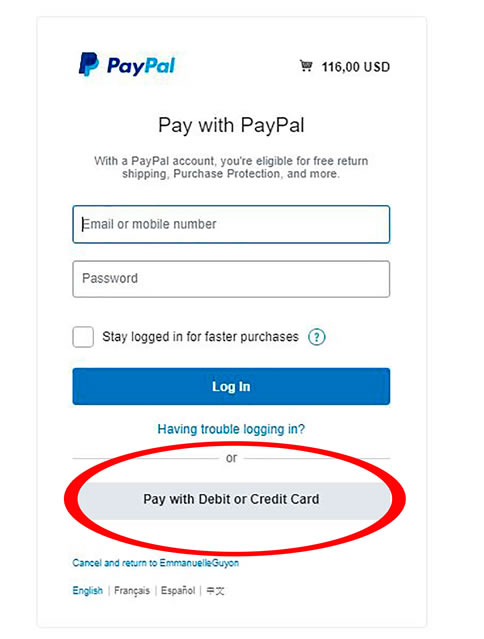The width and height of the screenshot is (484, 639).
Task: Switch language to Français
Action: tap(132, 591)
